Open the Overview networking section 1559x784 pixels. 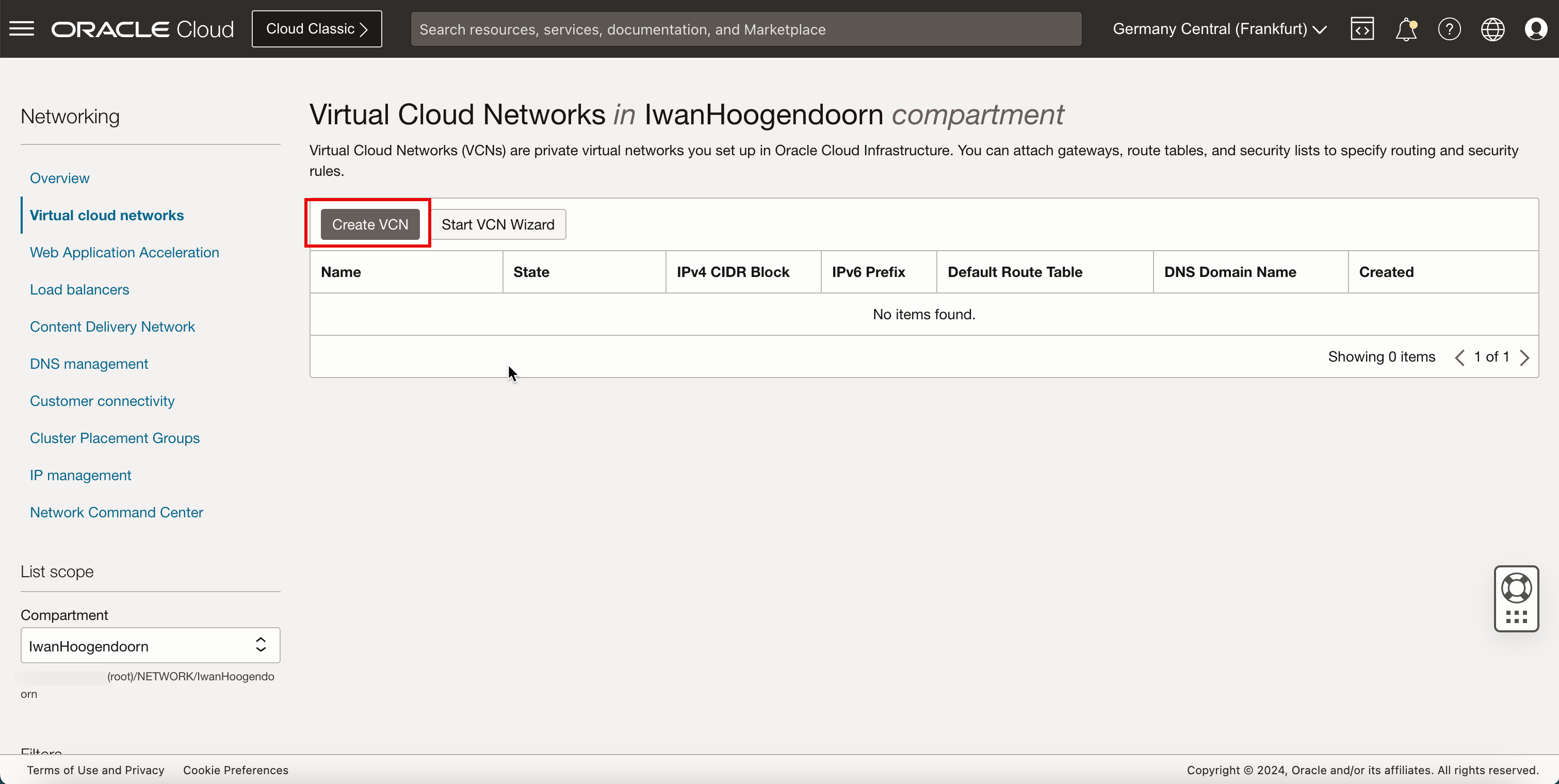tap(60, 178)
